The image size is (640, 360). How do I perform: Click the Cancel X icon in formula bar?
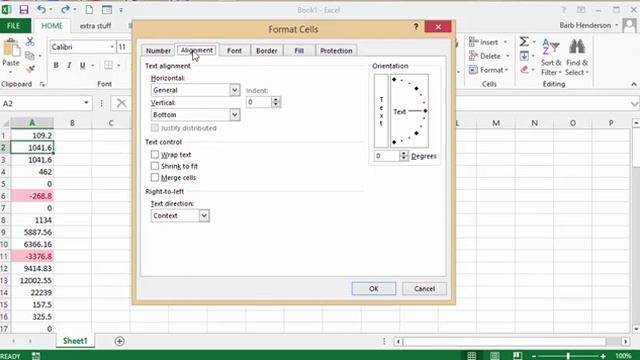click(121, 103)
